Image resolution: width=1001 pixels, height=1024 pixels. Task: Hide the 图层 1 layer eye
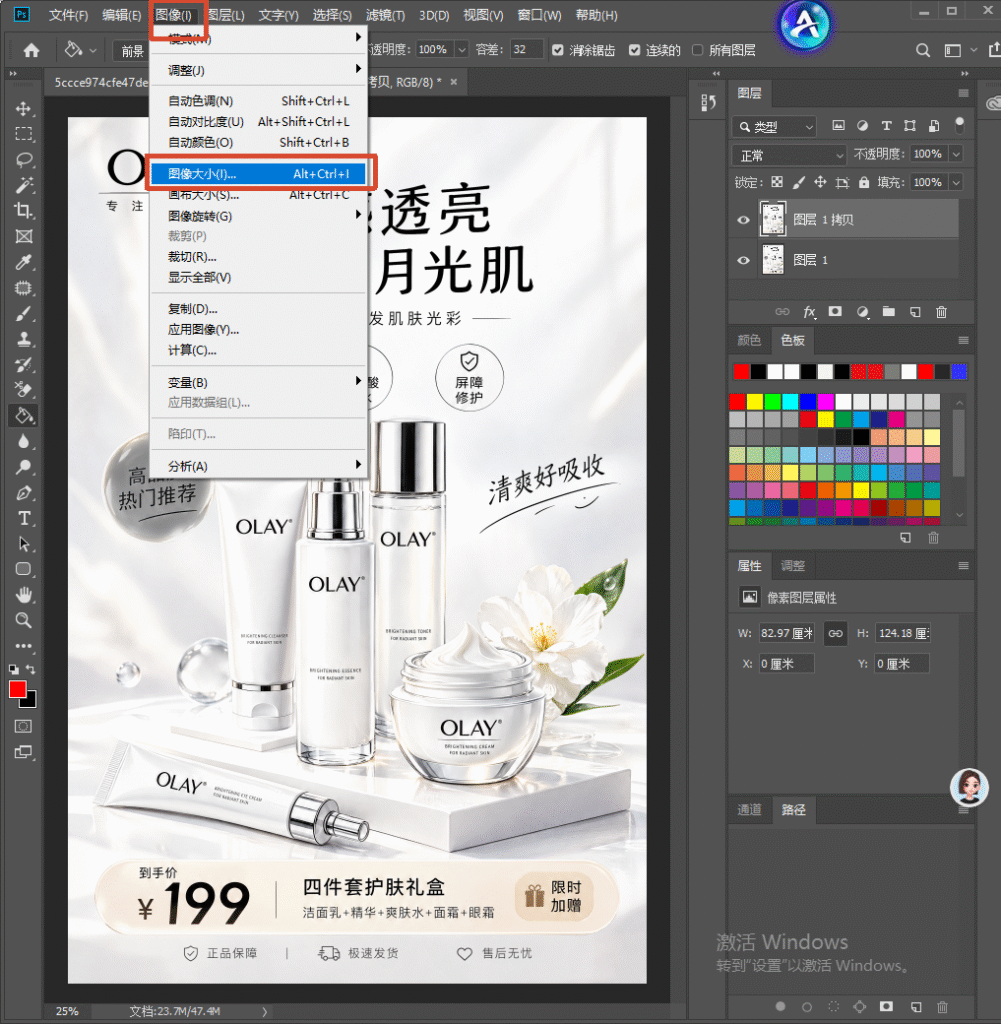pos(743,260)
